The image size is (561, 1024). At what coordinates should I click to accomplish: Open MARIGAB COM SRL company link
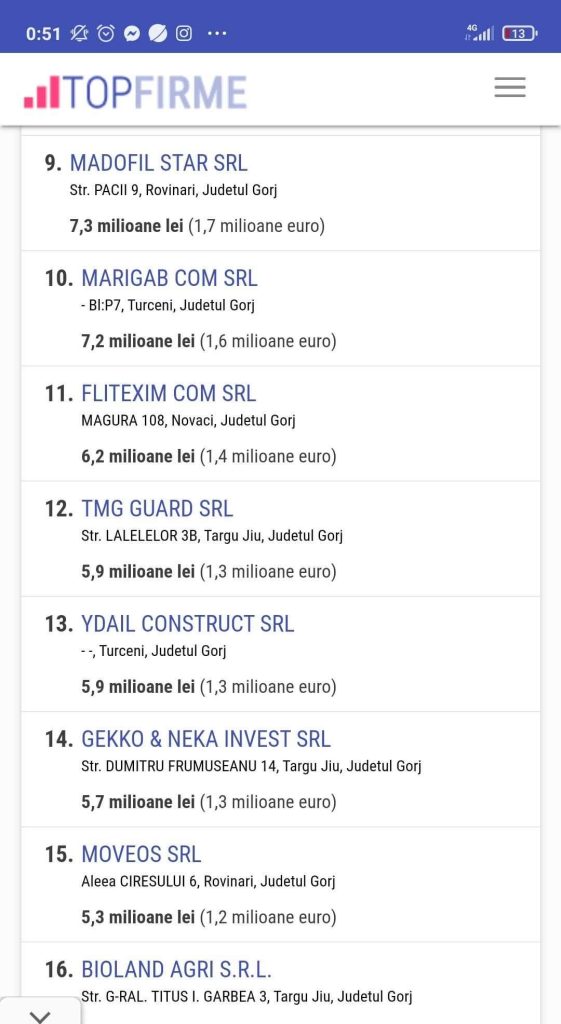pyautogui.click(x=169, y=278)
